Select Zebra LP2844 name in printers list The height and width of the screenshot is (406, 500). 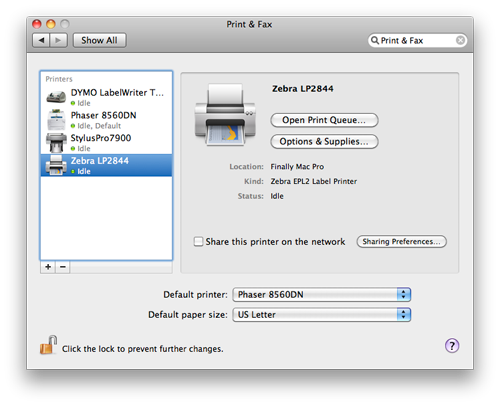coord(99,161)
